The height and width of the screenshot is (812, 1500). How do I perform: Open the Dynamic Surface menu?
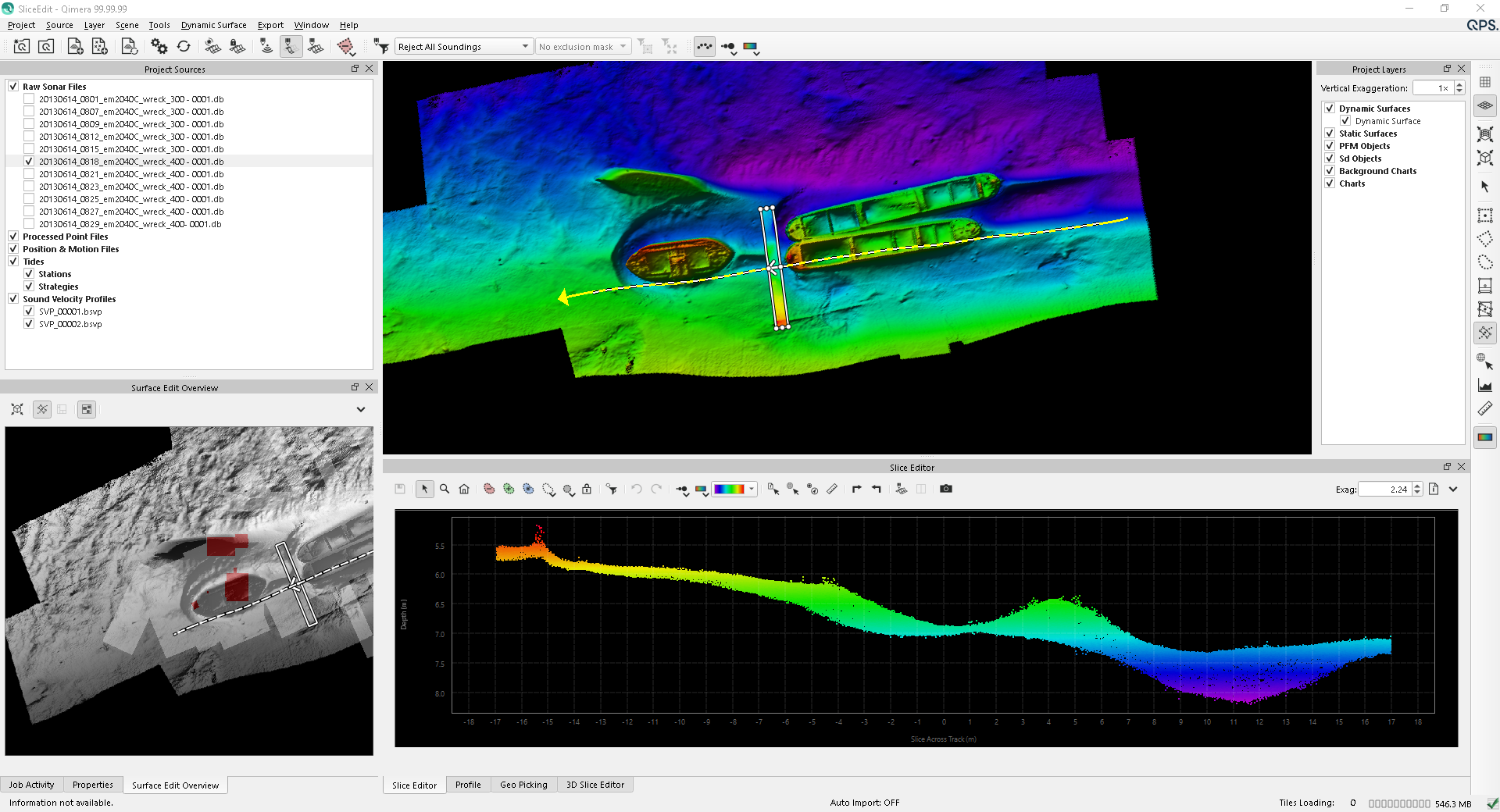(x=213, y=25)
